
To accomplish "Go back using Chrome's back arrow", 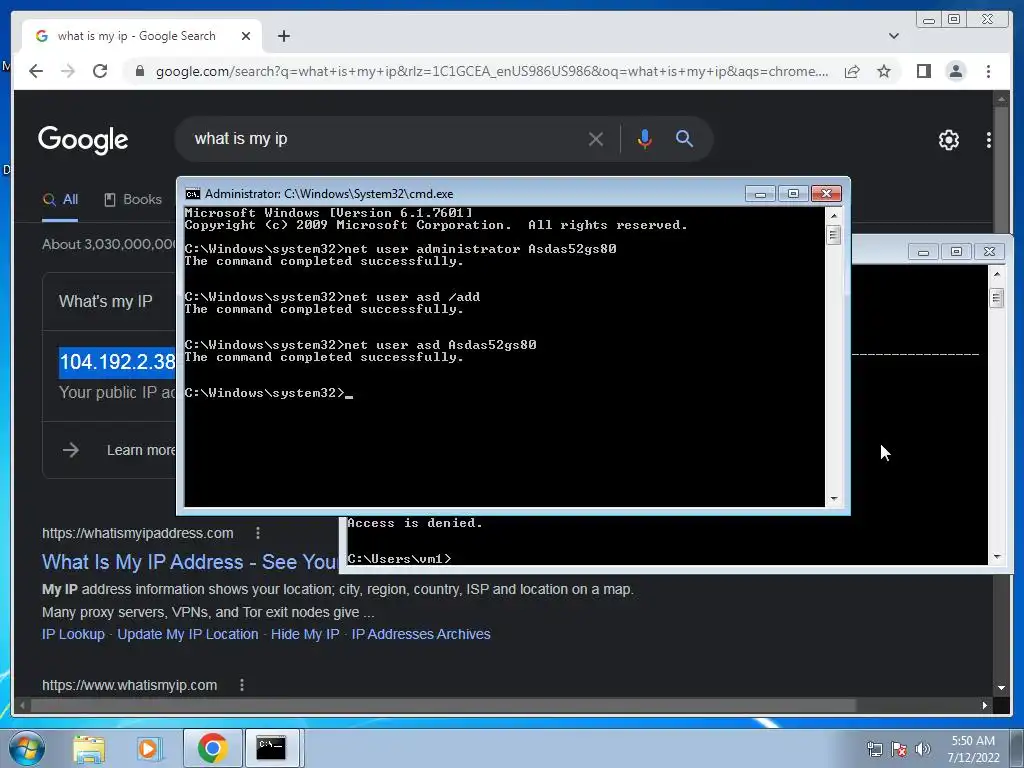I will 36,71.
